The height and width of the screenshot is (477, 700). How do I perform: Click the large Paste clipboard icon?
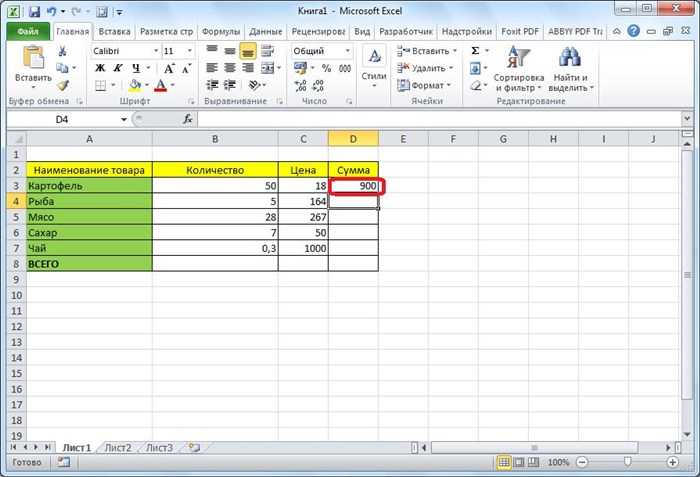click(33, 58)
